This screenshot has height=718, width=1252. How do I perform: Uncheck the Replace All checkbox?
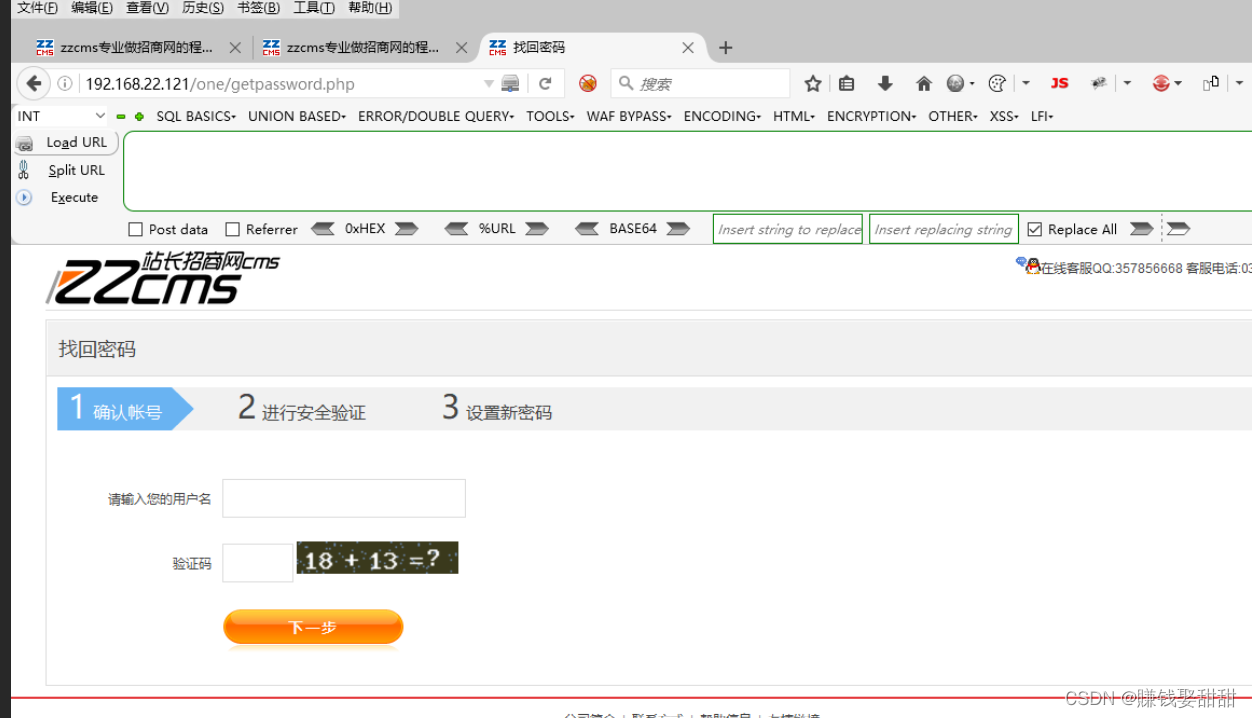pos(1035,230)
